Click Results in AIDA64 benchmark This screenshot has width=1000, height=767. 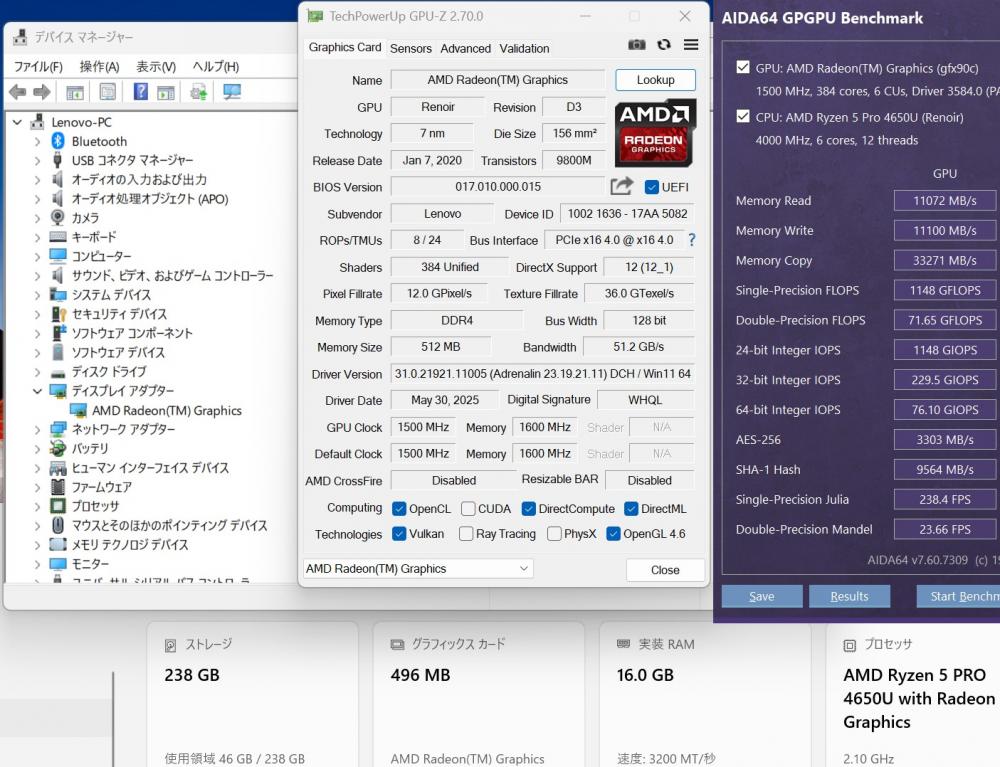pos(849,596)
